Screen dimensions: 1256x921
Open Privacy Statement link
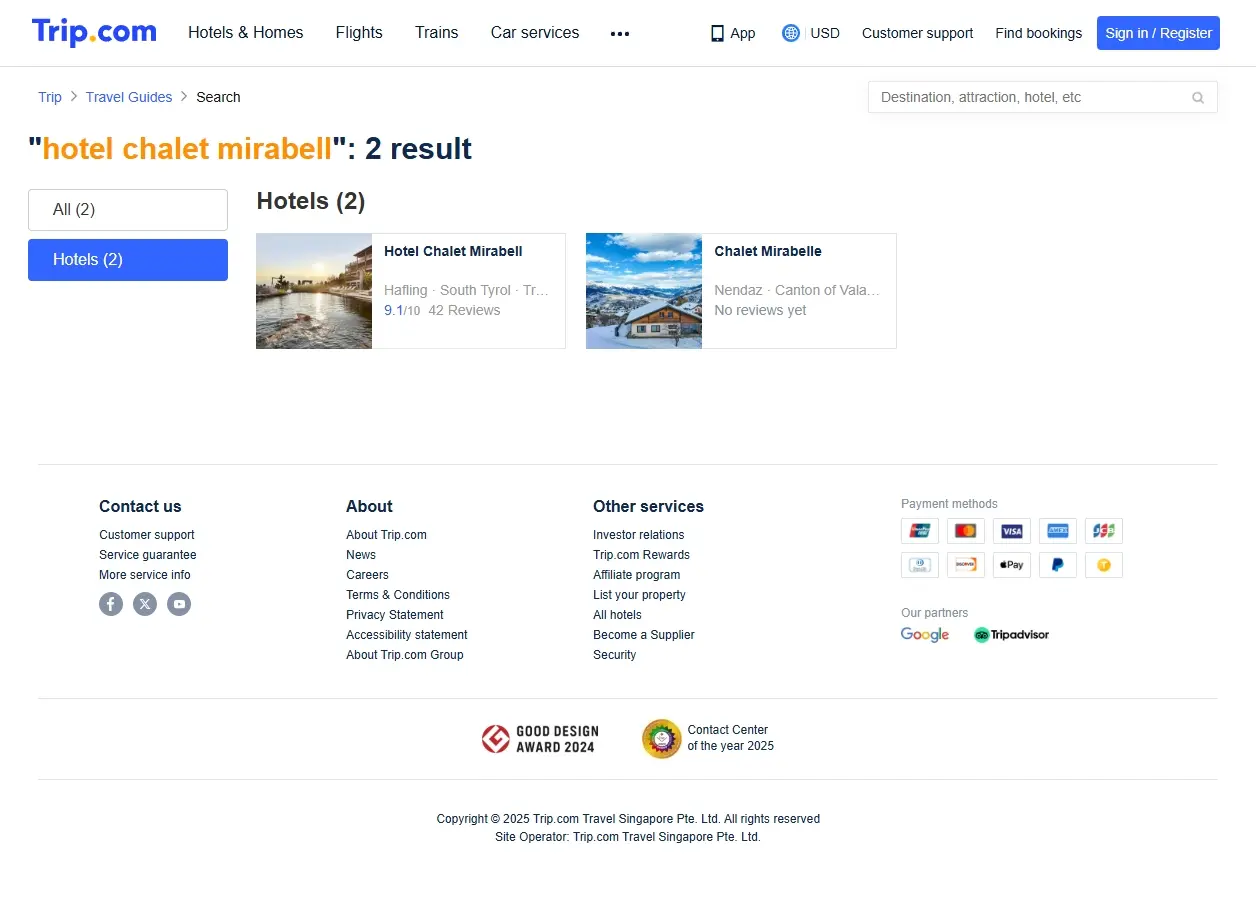(x=395, y=615)
